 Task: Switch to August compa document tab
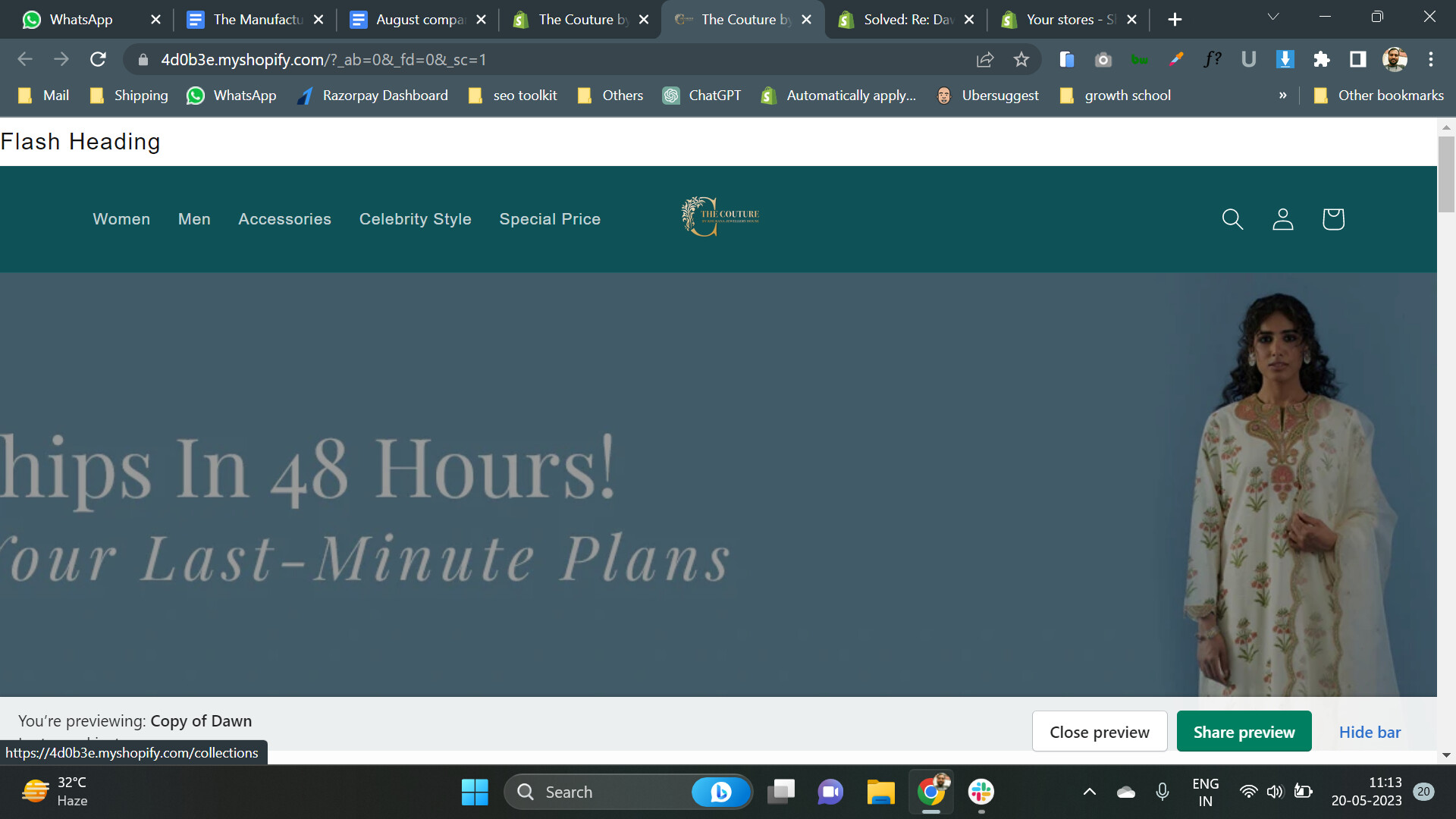click(419, 20)
